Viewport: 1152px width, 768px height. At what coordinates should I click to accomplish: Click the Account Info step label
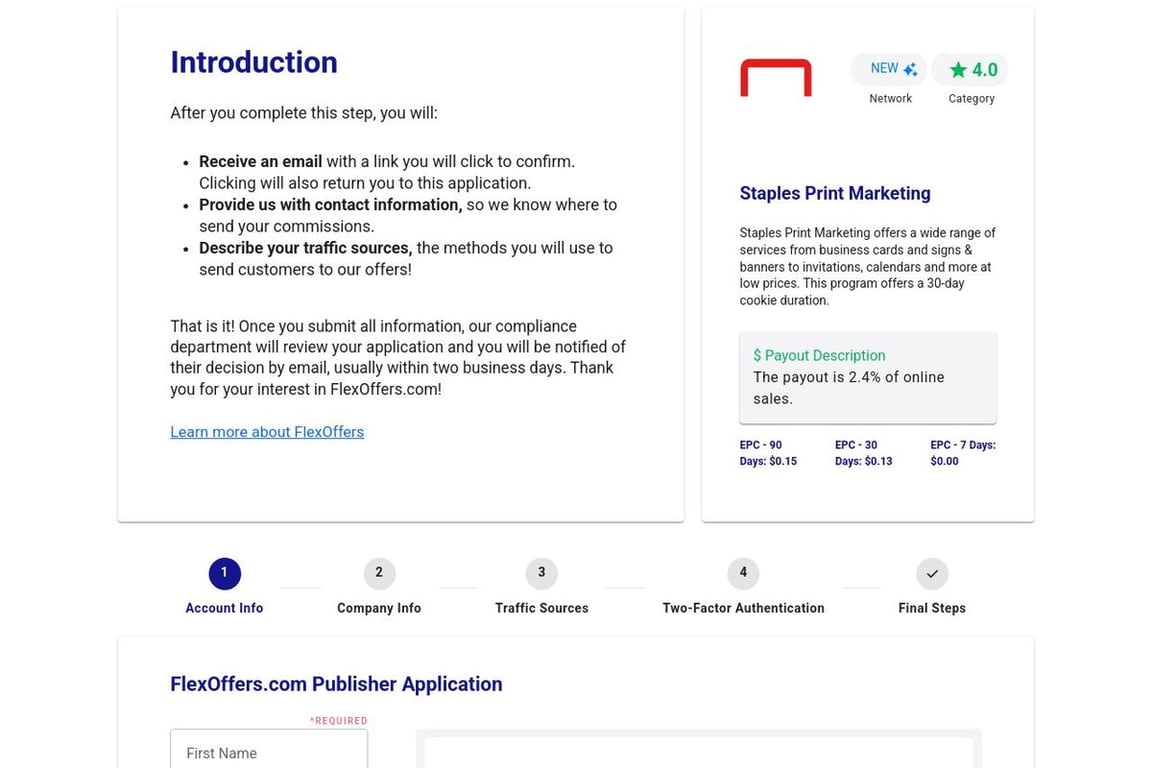224,608
